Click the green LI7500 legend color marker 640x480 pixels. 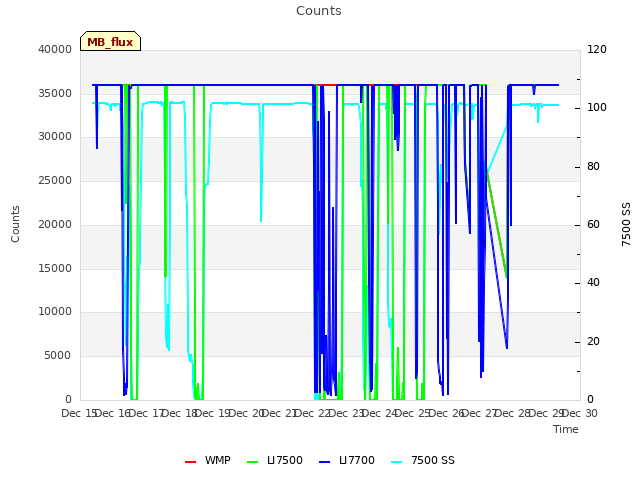coord(253,462)
